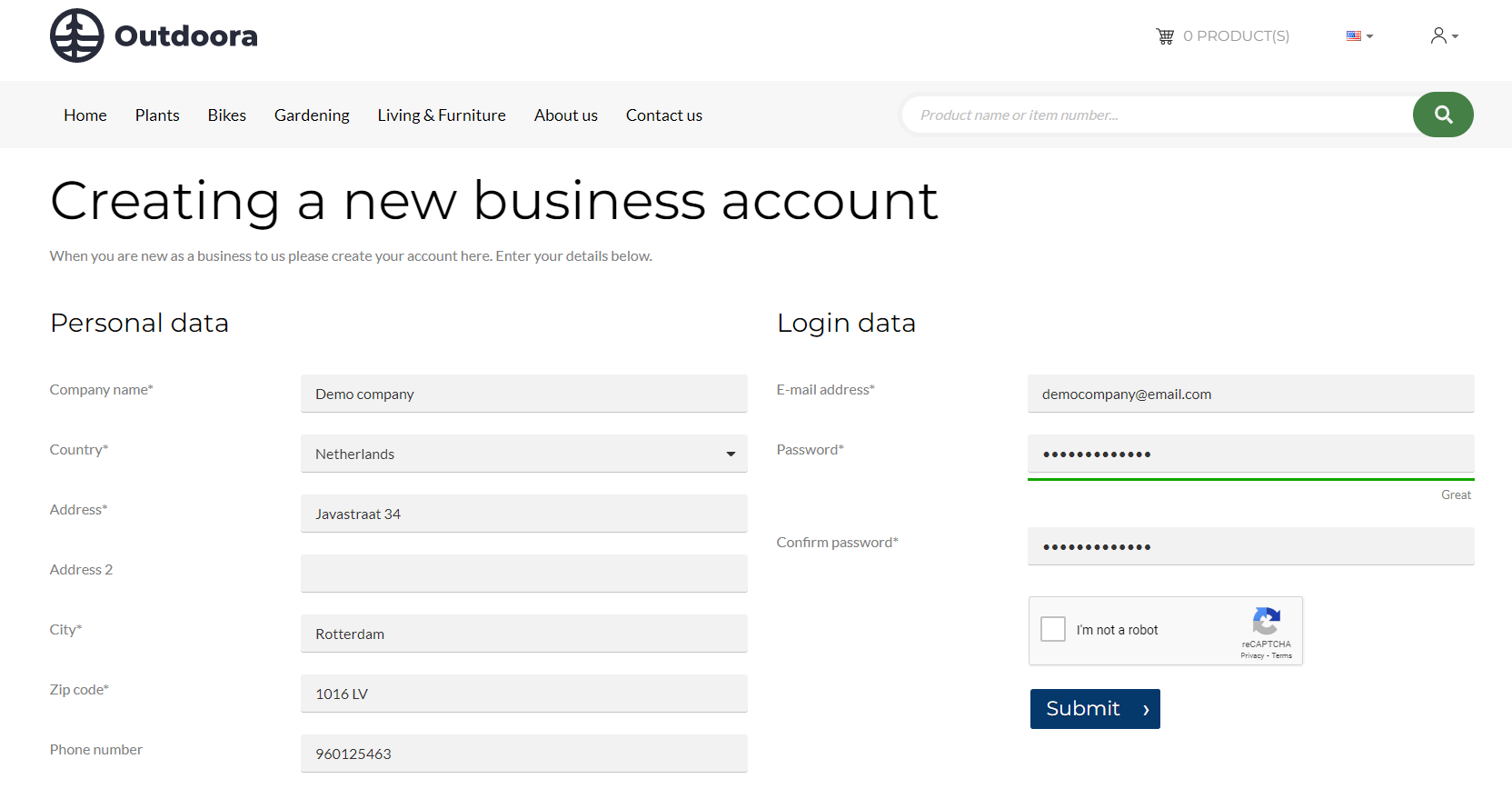The width and height of the screenshot is (1512, 799).
Task: Go to the Plants menu item
Action: click(157, 115)
